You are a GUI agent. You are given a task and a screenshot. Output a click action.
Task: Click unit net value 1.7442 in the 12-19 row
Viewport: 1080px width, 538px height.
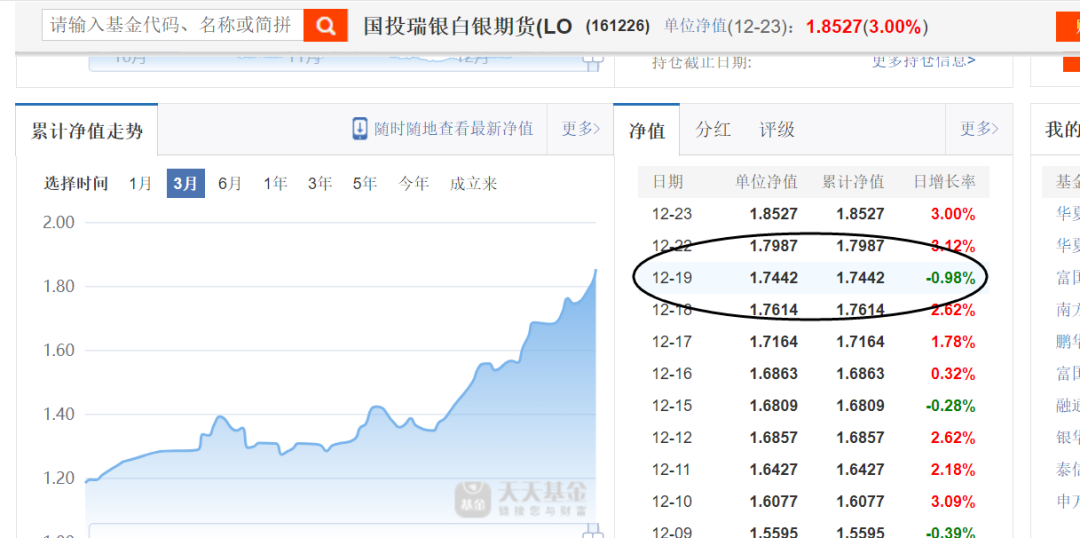773,278
